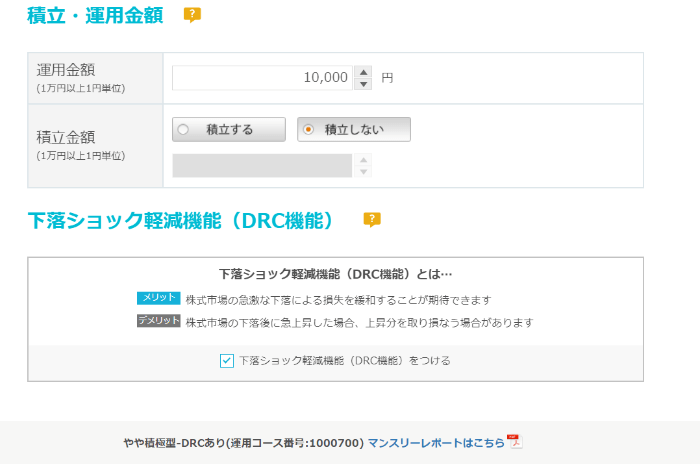Viewport: 700px width, 464px height.
Task: Click the 運用金額 input field showing 10,000
Action: pos(262,78)
